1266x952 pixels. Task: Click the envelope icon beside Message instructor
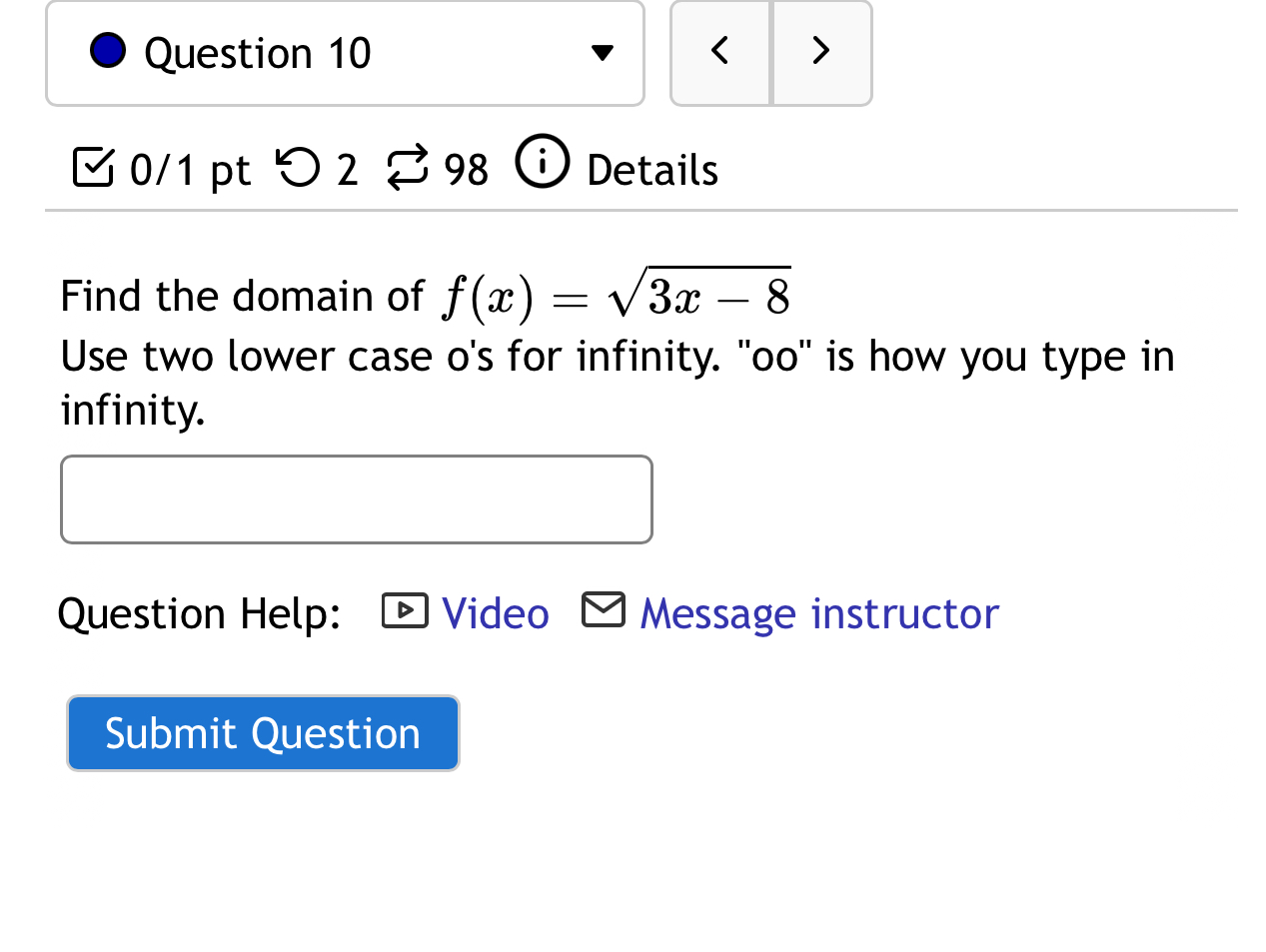click(603, 608)
